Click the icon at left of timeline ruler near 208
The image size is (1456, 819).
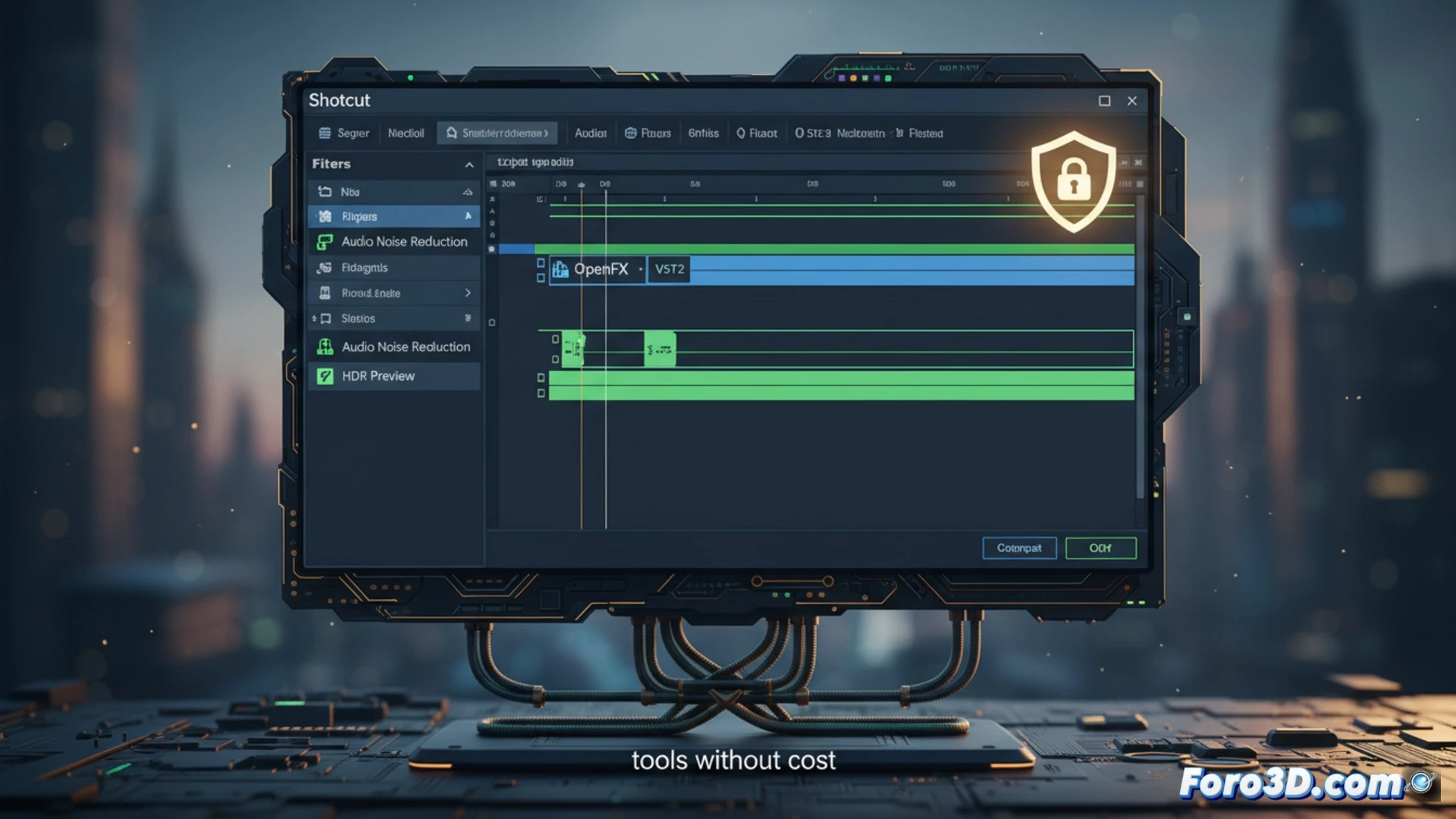pyautogui.click(x=493, y=184)
